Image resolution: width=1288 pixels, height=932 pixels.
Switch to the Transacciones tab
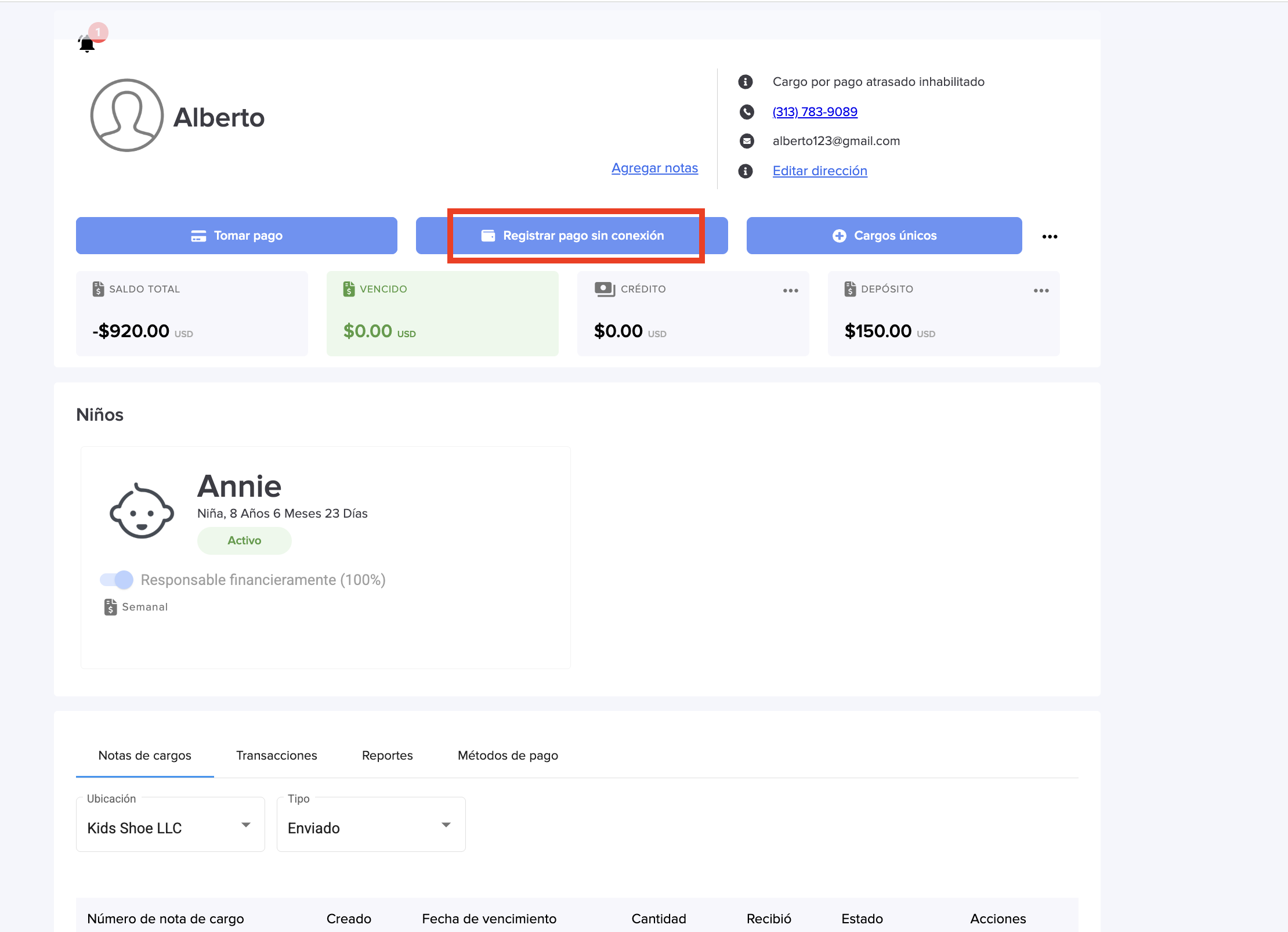pyautogui.click(x=277, y=755)
